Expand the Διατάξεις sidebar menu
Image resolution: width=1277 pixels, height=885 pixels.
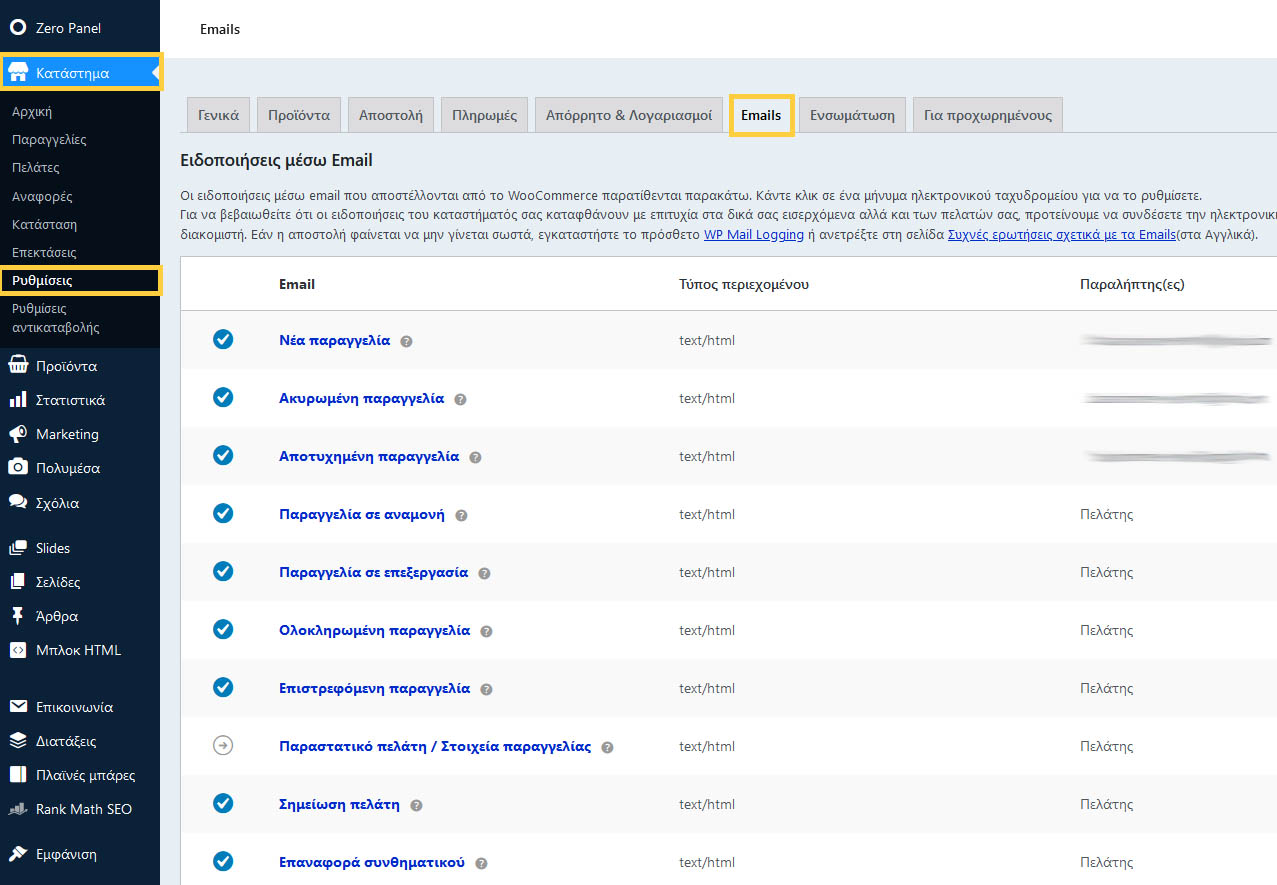66,741
